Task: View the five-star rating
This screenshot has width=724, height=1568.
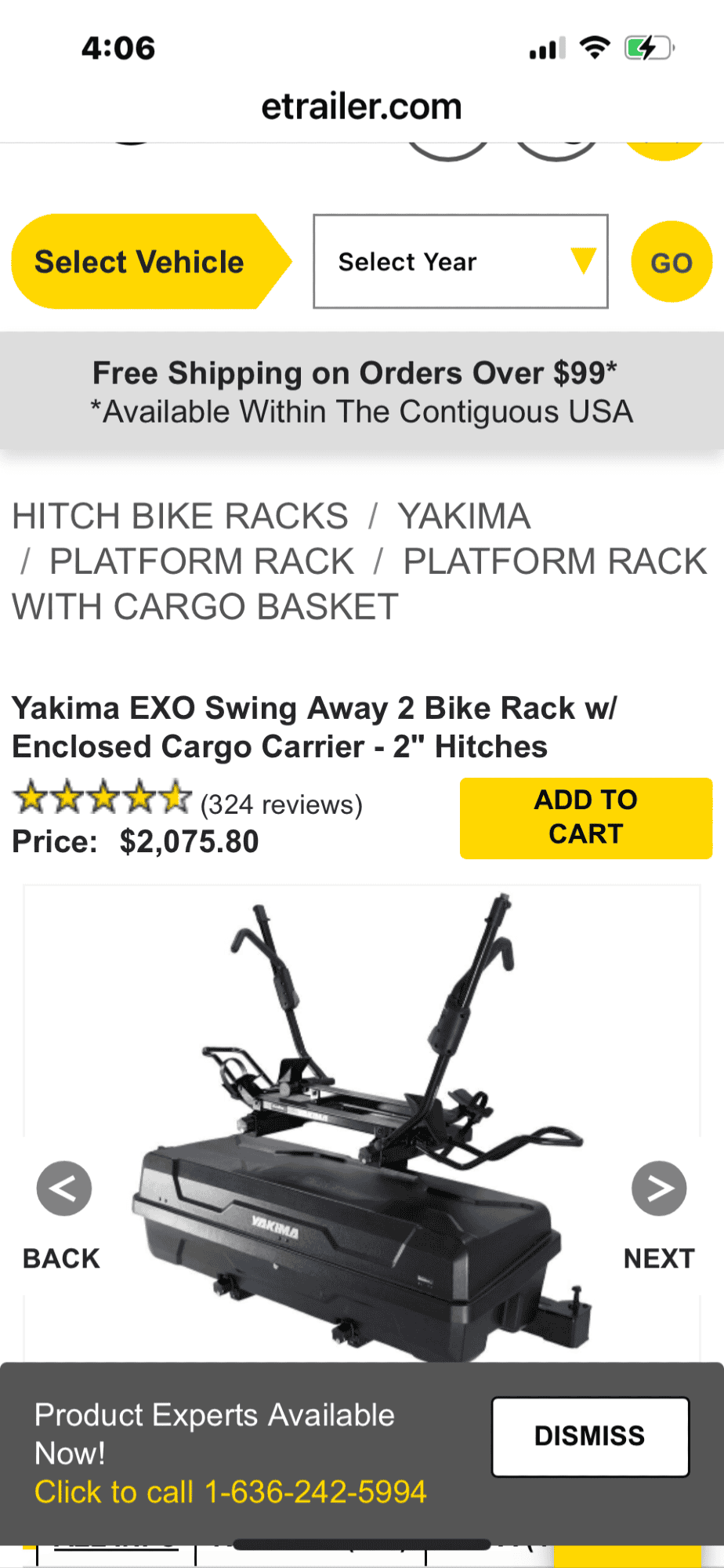Action: [x=102, y=797]
